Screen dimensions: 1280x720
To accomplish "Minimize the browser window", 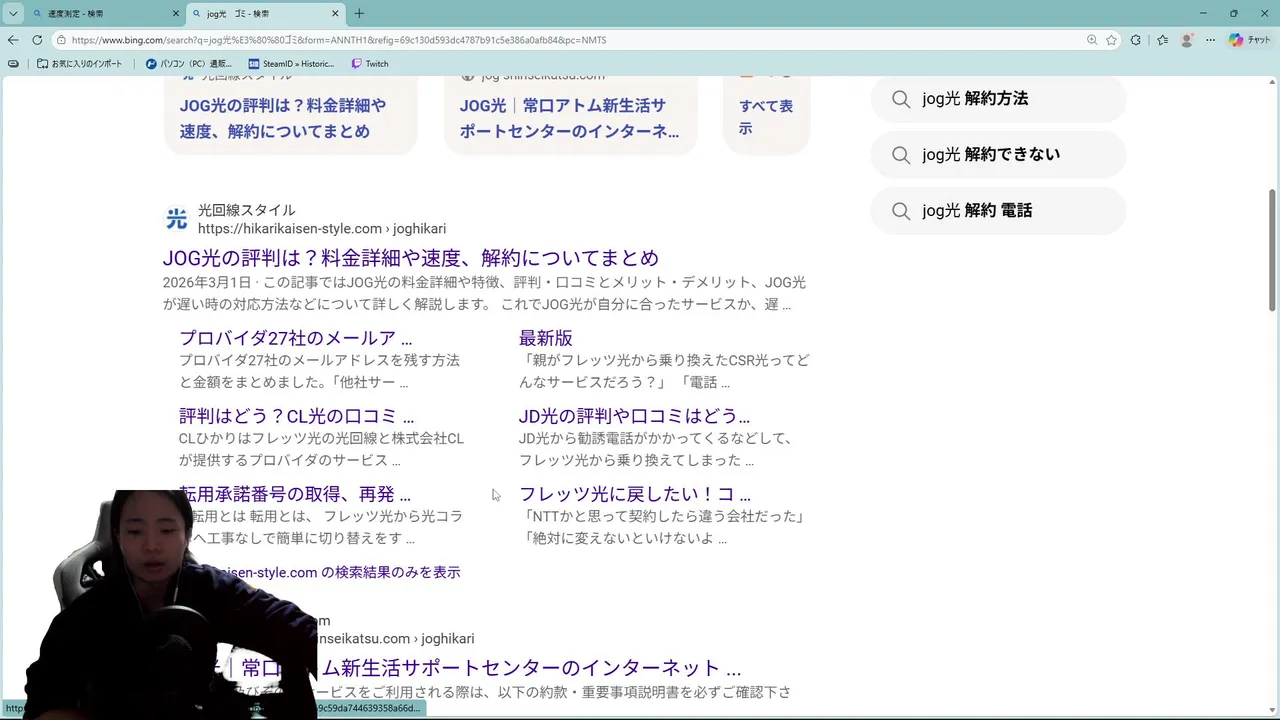I will [1201, 13].
